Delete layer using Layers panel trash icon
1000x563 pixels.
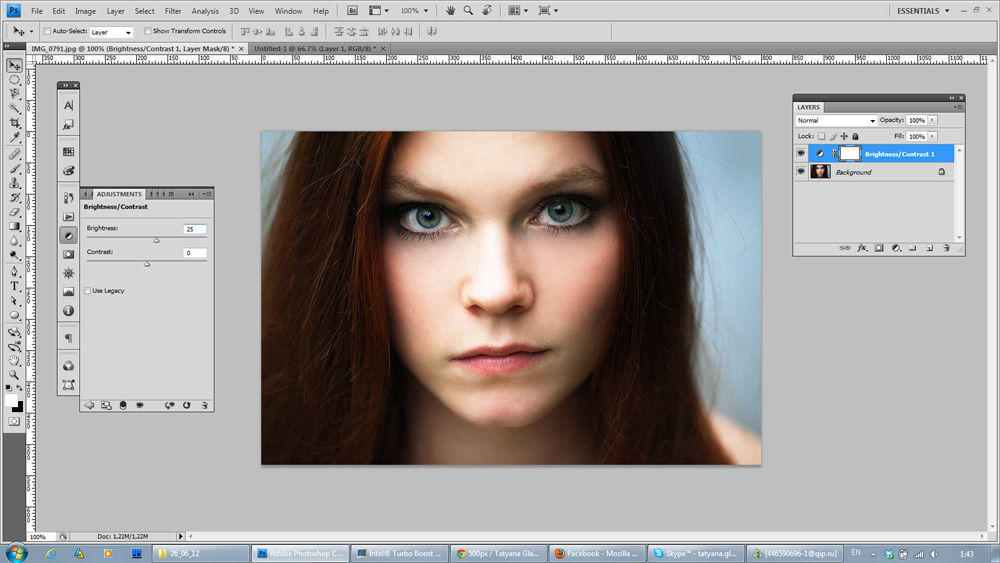pos(946,247)
